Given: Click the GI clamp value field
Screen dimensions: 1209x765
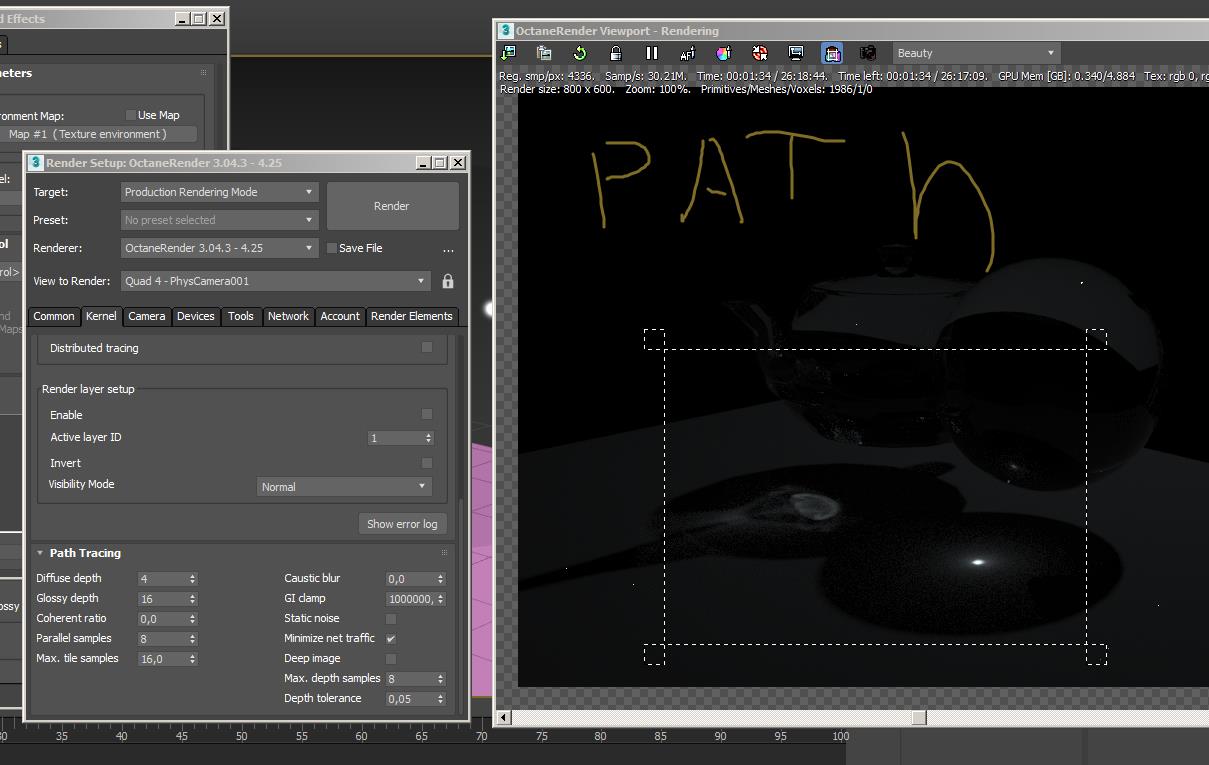Looking at the screenshot, I should click(x=410, y=599).
